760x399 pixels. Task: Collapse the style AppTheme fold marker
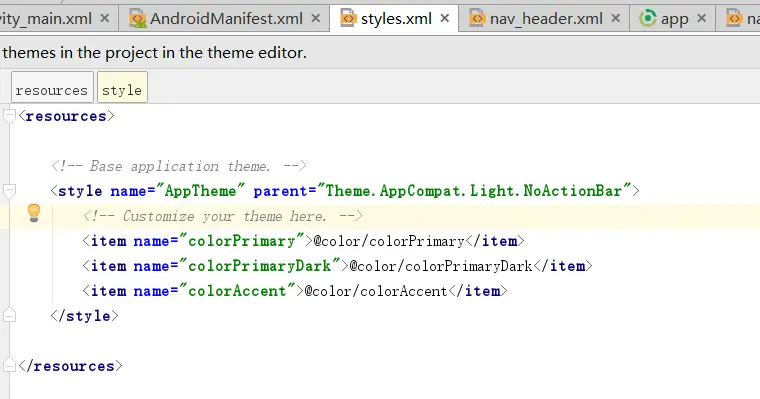9,191
